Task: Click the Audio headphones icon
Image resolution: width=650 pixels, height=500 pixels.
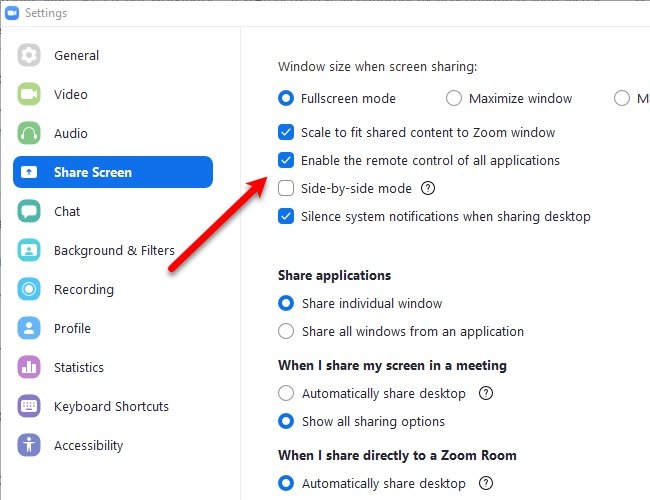Action: click(29, 134)
